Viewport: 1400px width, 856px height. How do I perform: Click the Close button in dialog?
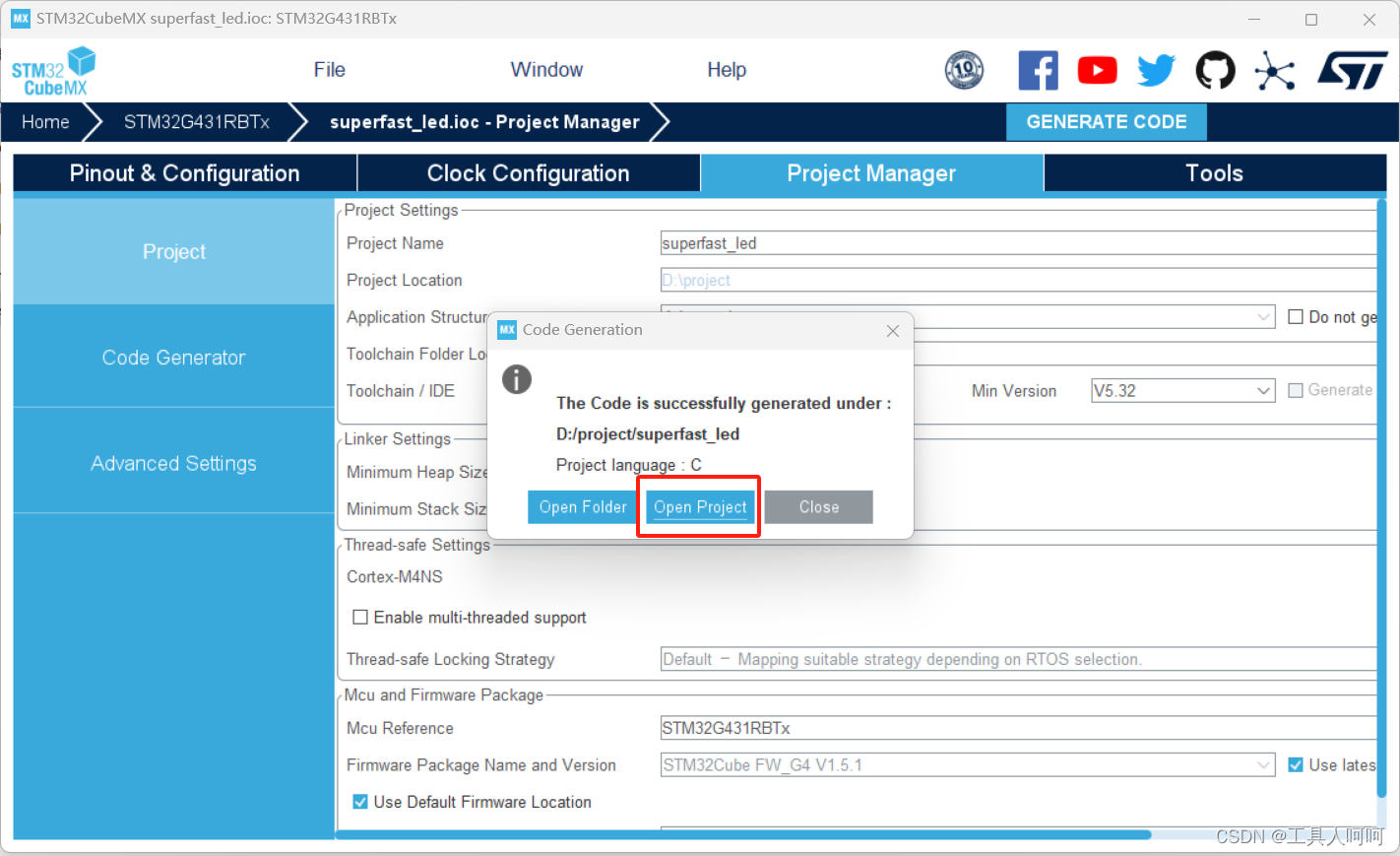point(819,507)
